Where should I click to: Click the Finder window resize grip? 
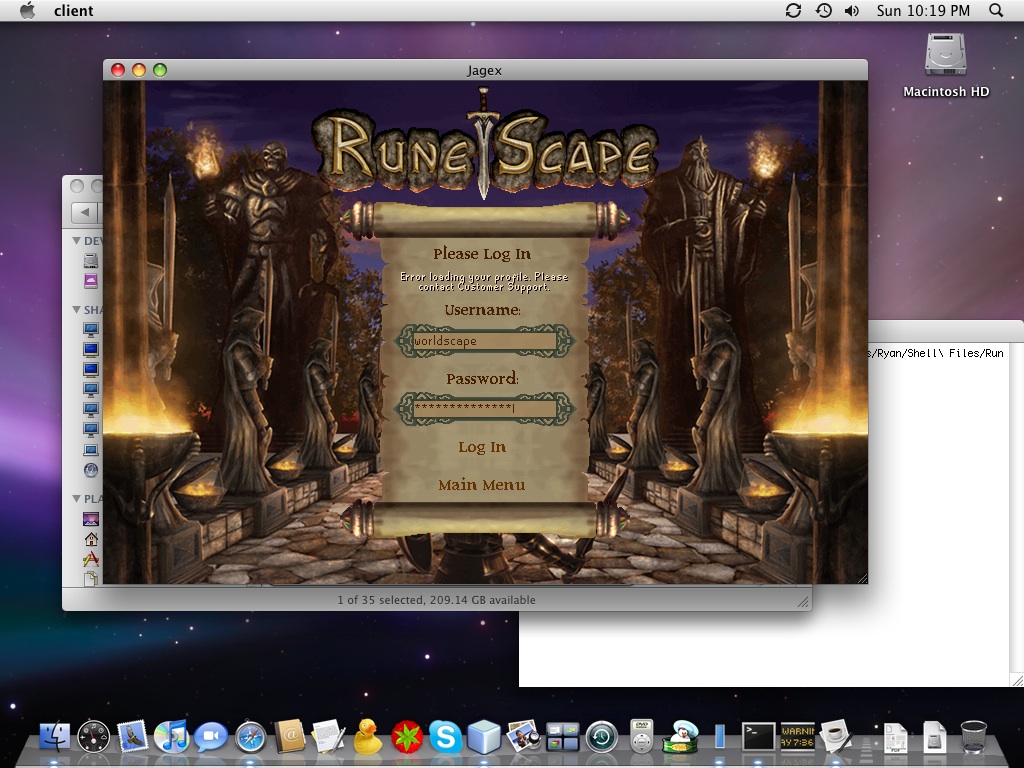[x=803, y=602]
